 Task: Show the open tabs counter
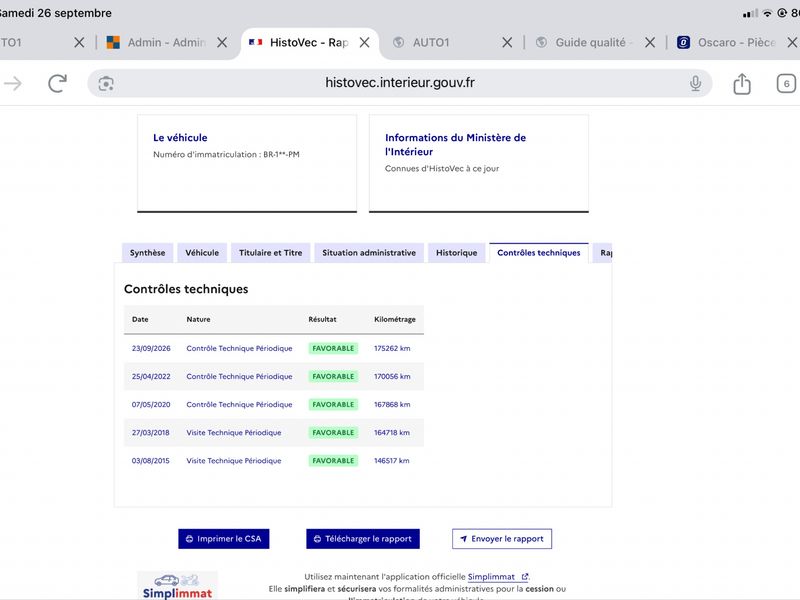(786, 84)
